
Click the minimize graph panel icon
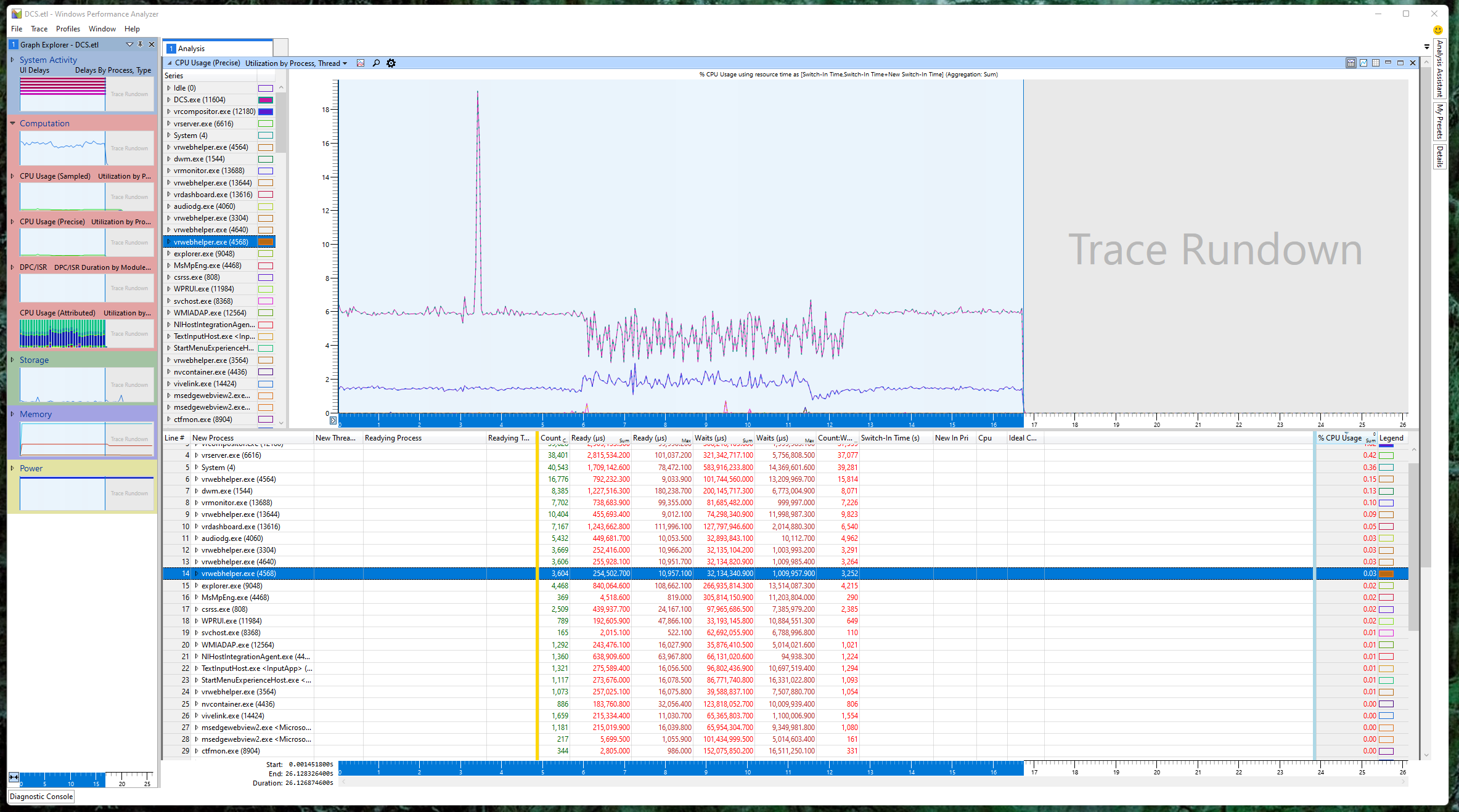pos(1388,63)
